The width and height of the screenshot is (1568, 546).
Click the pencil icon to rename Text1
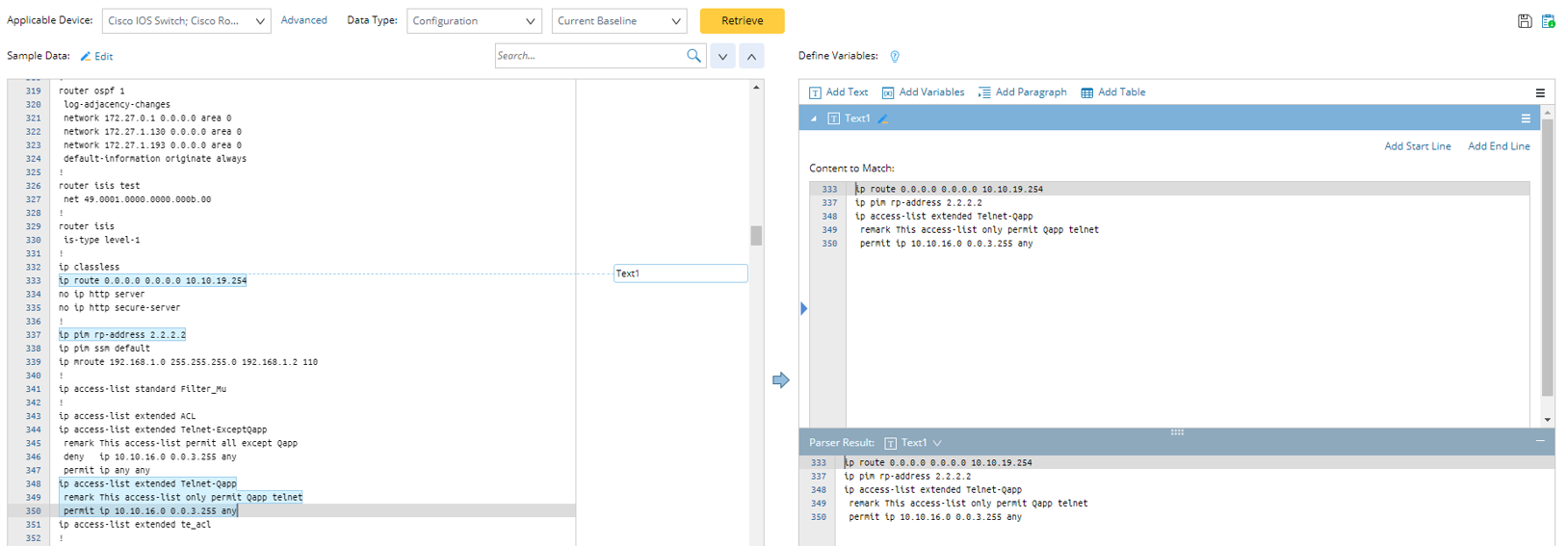pos(883,118)
